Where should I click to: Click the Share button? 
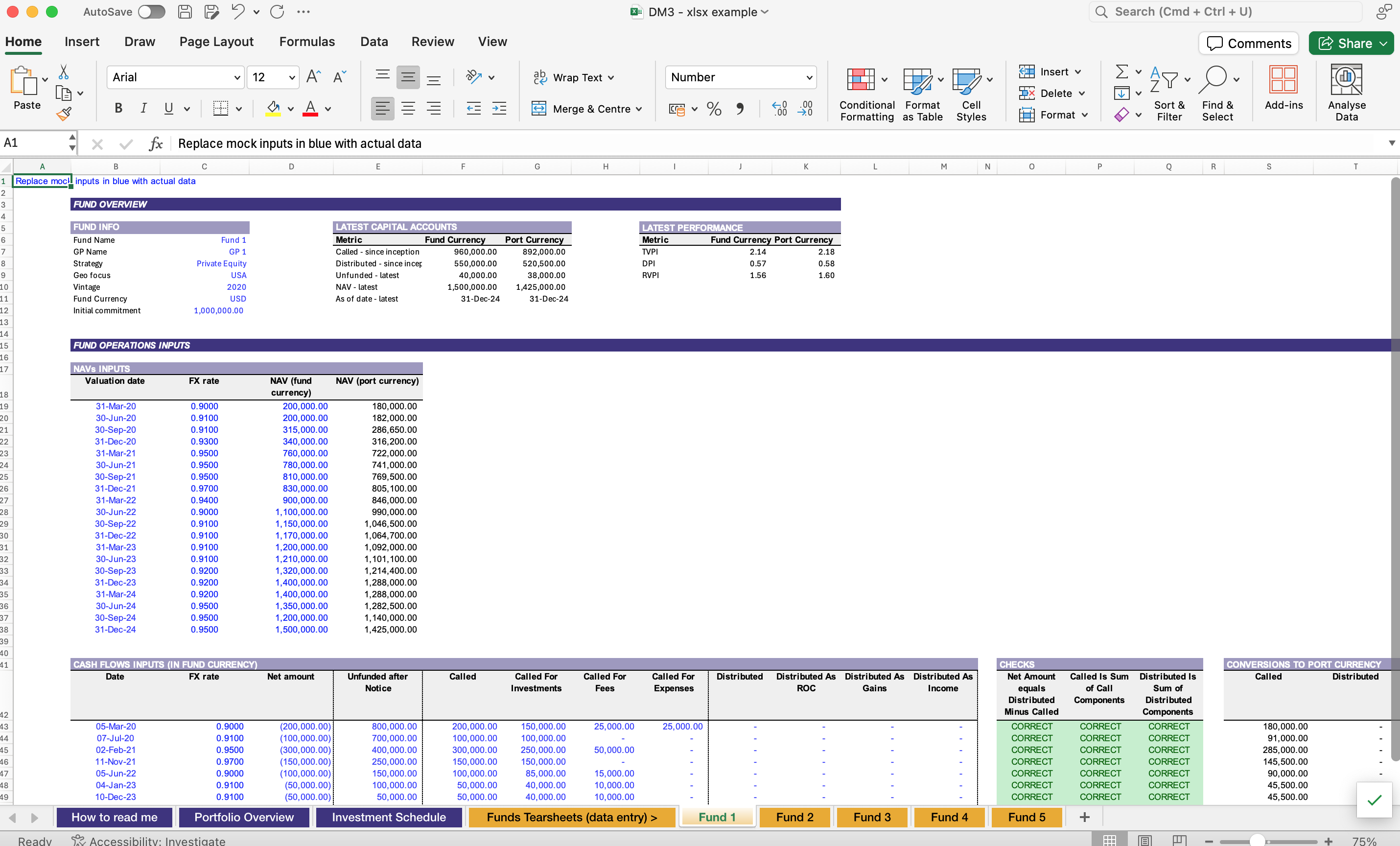tap(1351, 43)
